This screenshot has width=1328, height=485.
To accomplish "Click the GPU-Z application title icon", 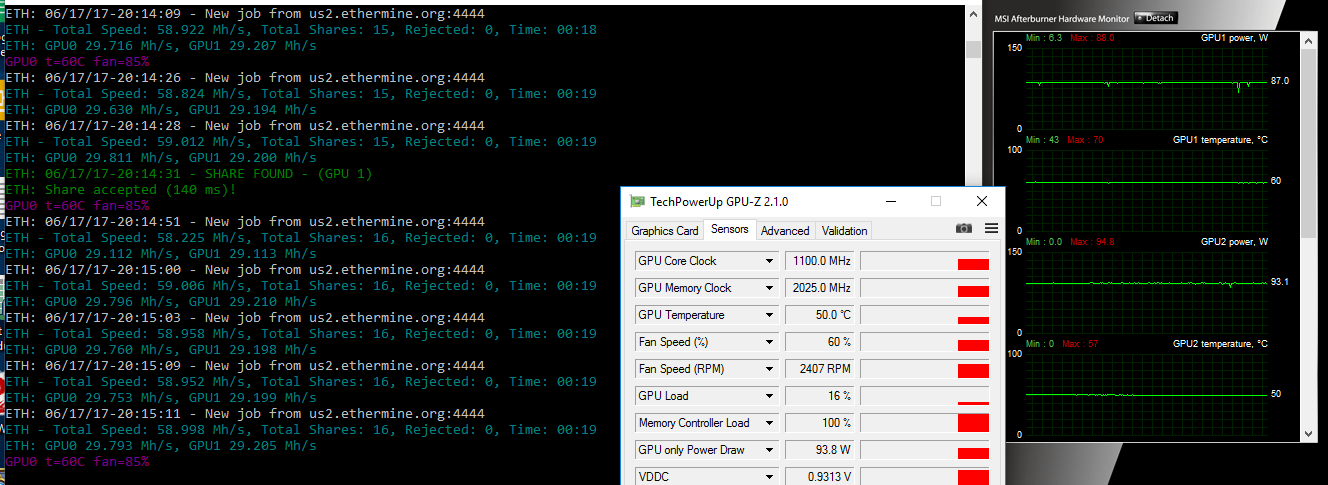I will 637,201.
